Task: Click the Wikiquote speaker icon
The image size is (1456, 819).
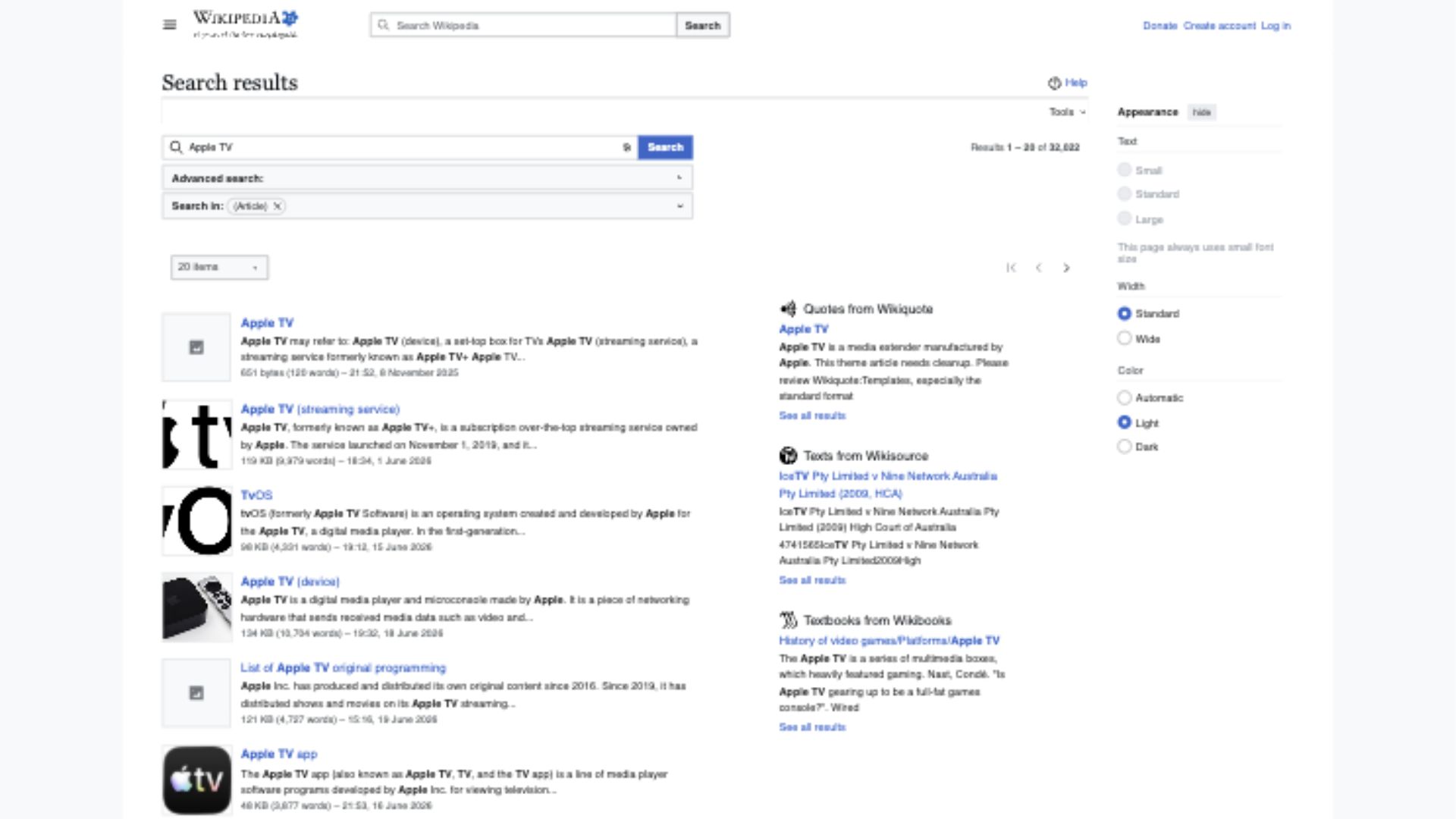Action: point(788,309)
